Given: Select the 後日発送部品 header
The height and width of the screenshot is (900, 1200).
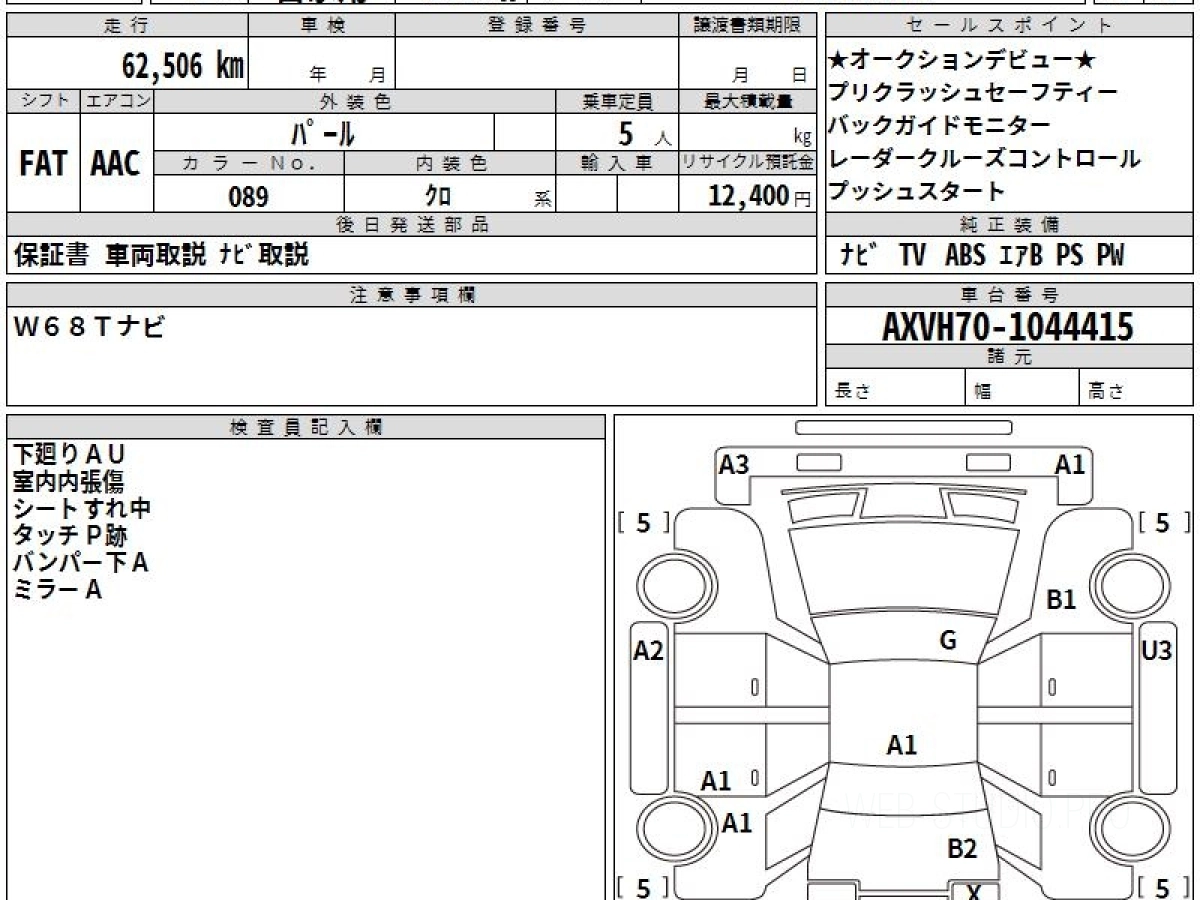Looking at the screenshot, I should point(412,225).
